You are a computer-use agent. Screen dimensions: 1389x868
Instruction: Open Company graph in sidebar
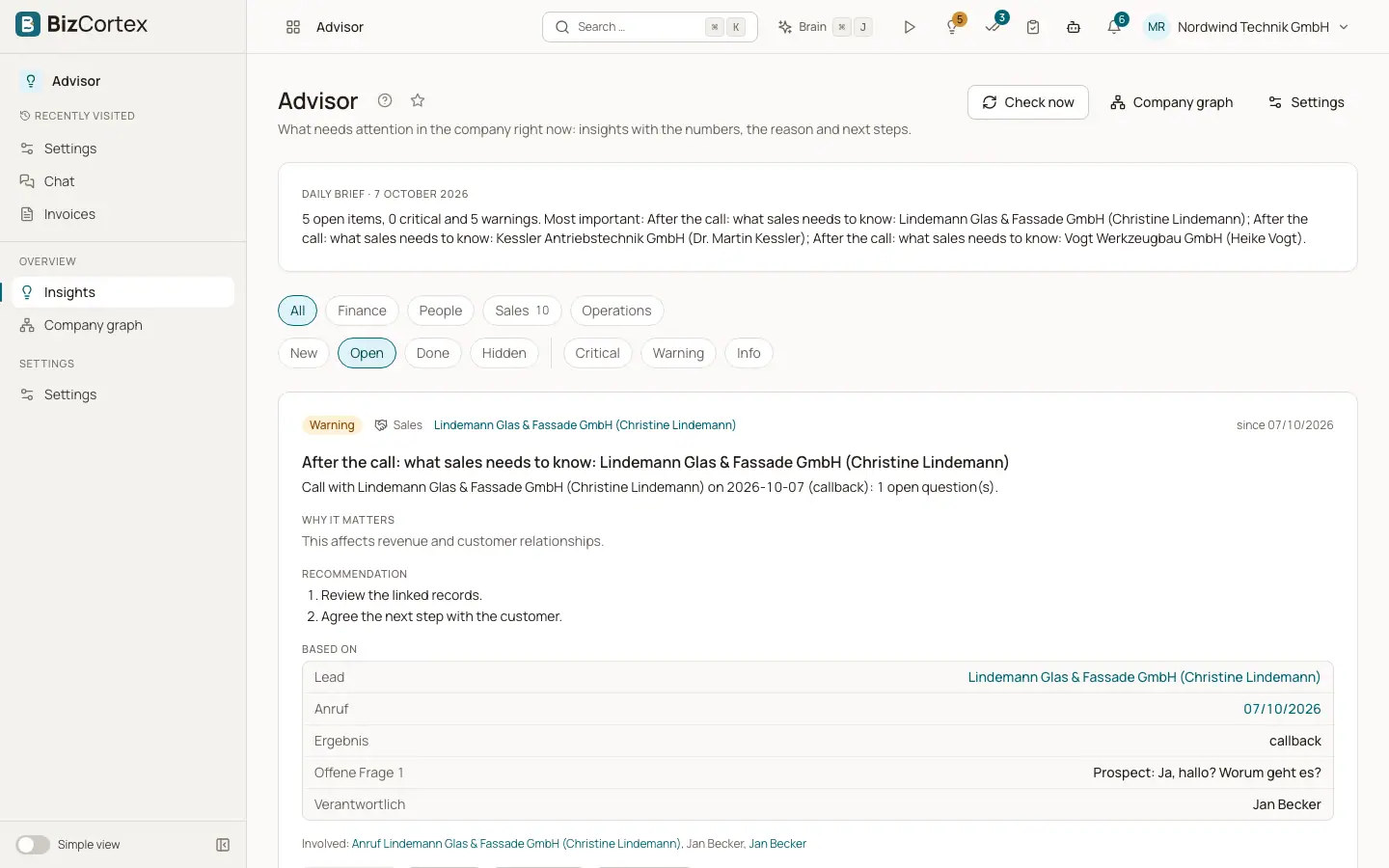coord(123,325)
